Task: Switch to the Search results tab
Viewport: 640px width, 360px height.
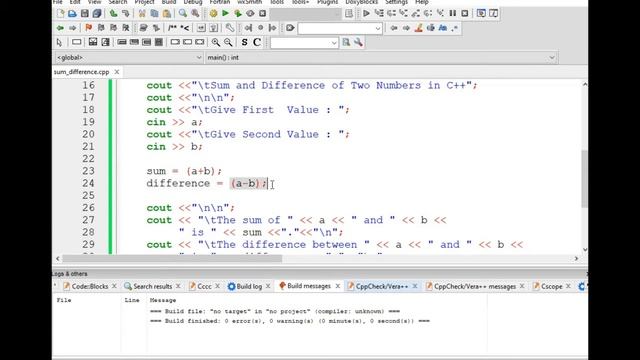Action: click(x=152, y=286)
